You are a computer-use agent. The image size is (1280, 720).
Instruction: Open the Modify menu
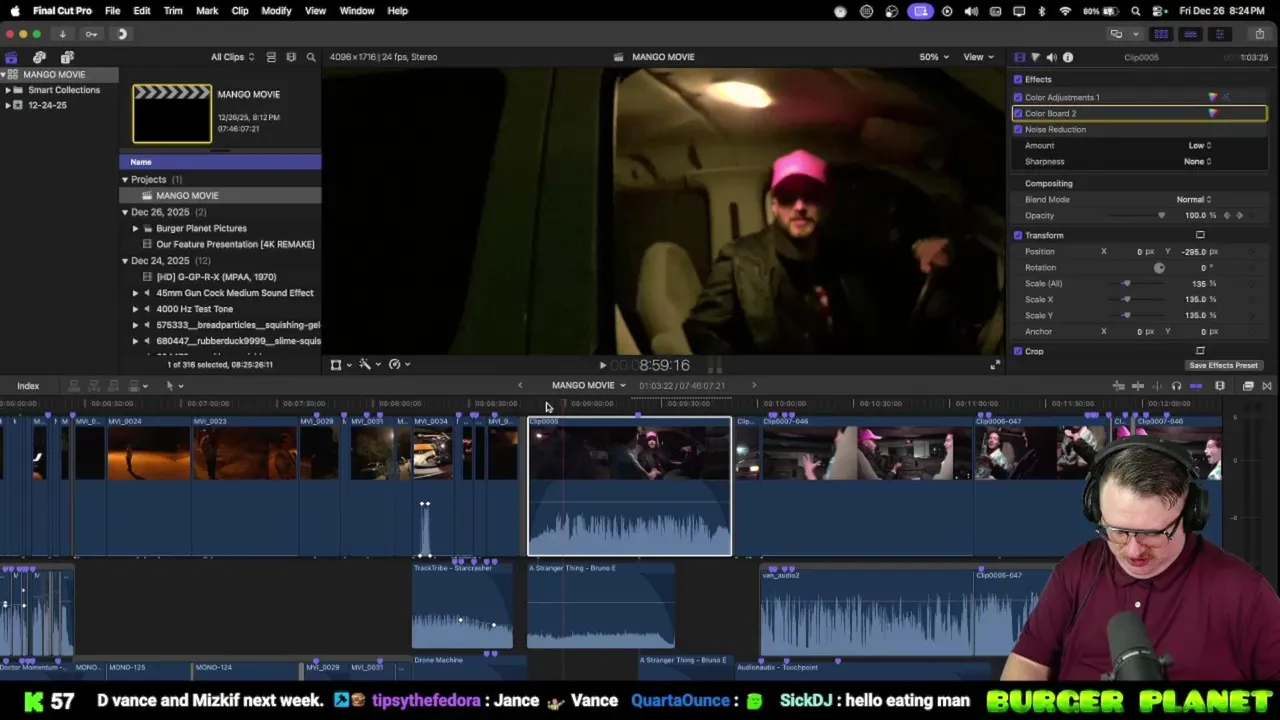pyautogui.click(x=276, y=10)
